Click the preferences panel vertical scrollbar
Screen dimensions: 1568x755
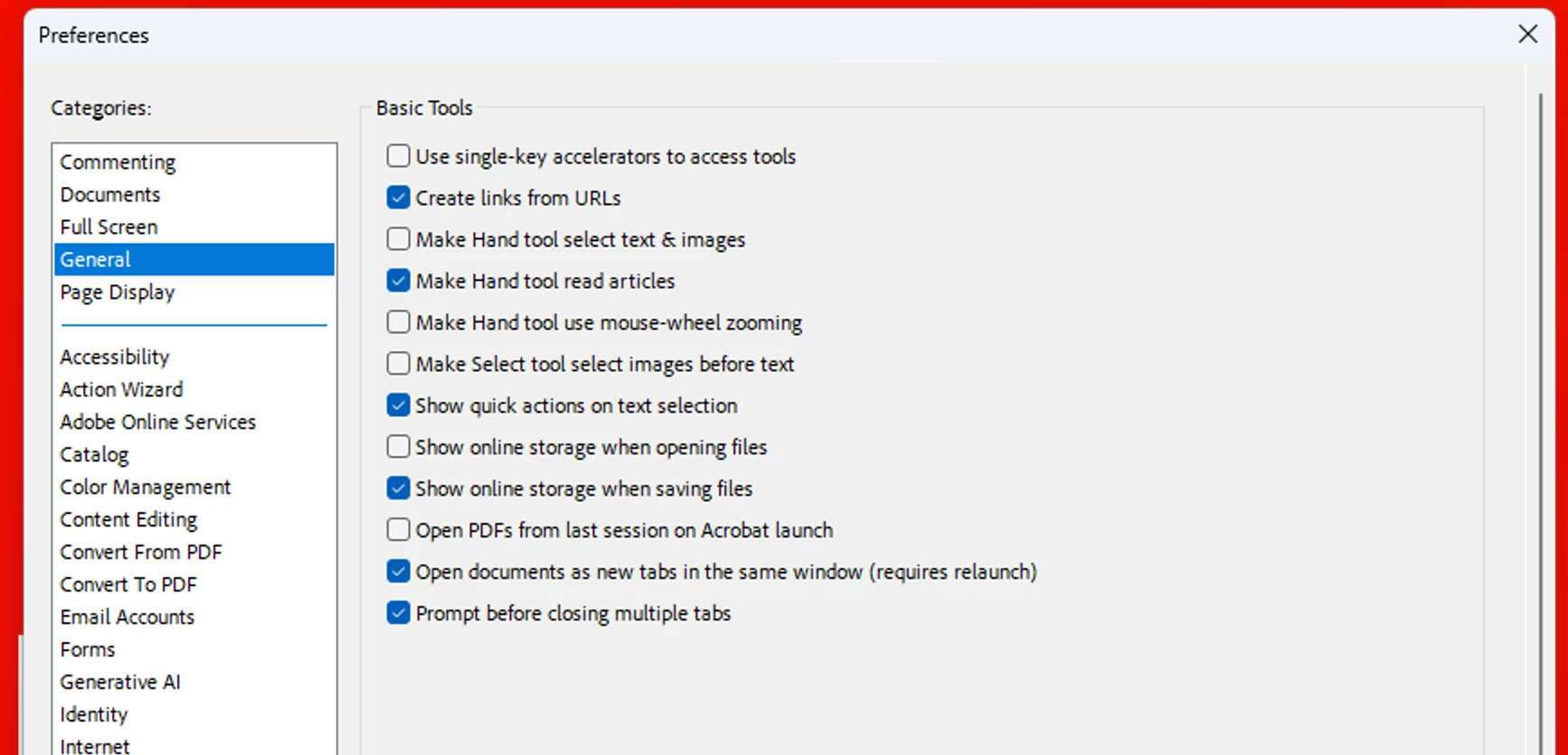point(1541,406)
